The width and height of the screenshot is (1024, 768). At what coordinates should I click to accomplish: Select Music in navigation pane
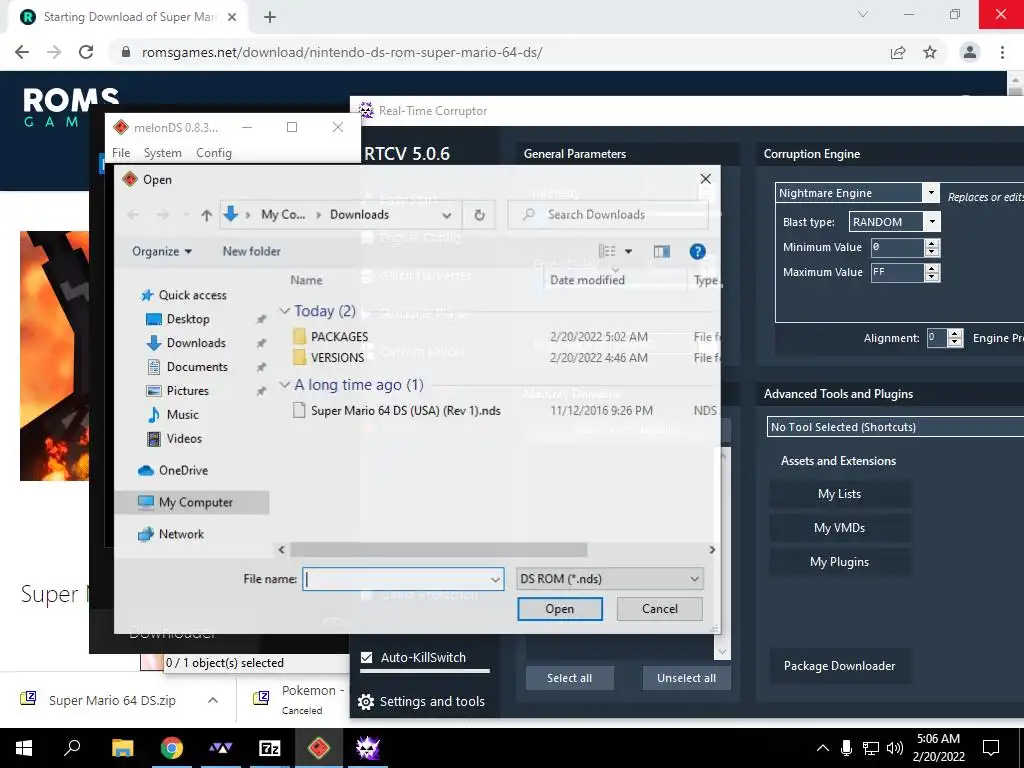pos(182,414)
